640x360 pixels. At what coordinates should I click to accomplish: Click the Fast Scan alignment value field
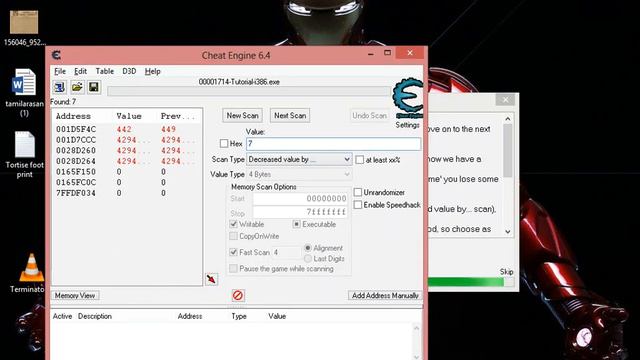tap(287, 252)
